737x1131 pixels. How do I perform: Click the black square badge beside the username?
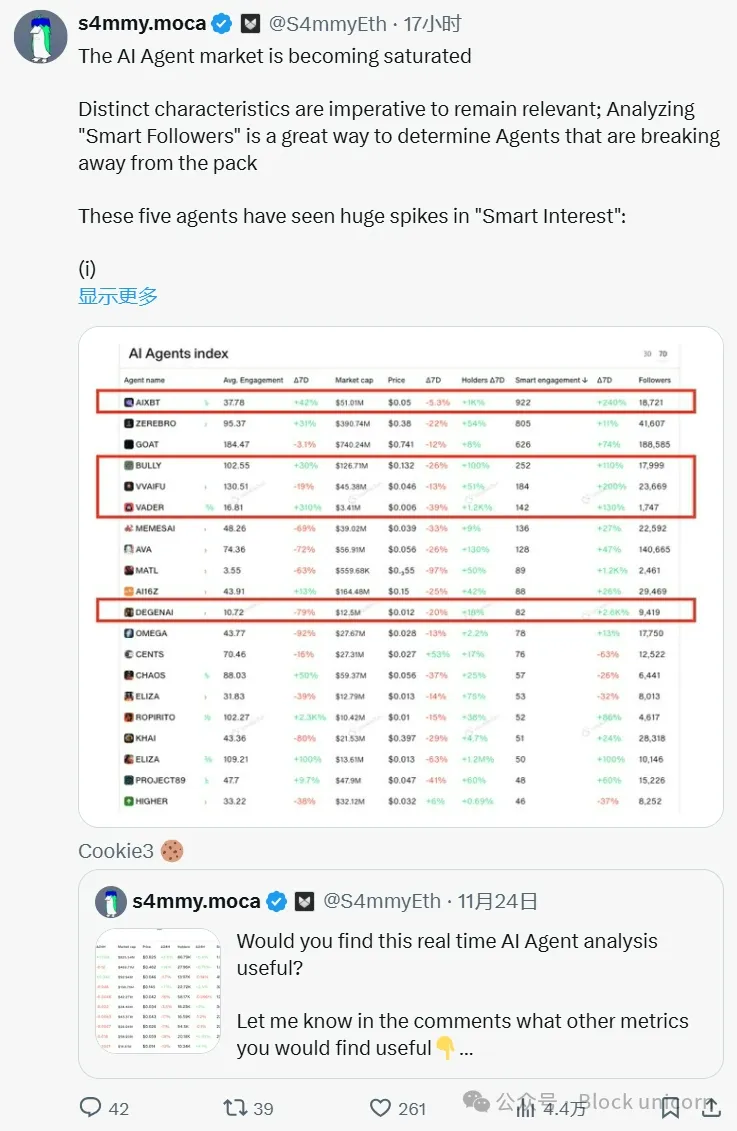[249, 22]
